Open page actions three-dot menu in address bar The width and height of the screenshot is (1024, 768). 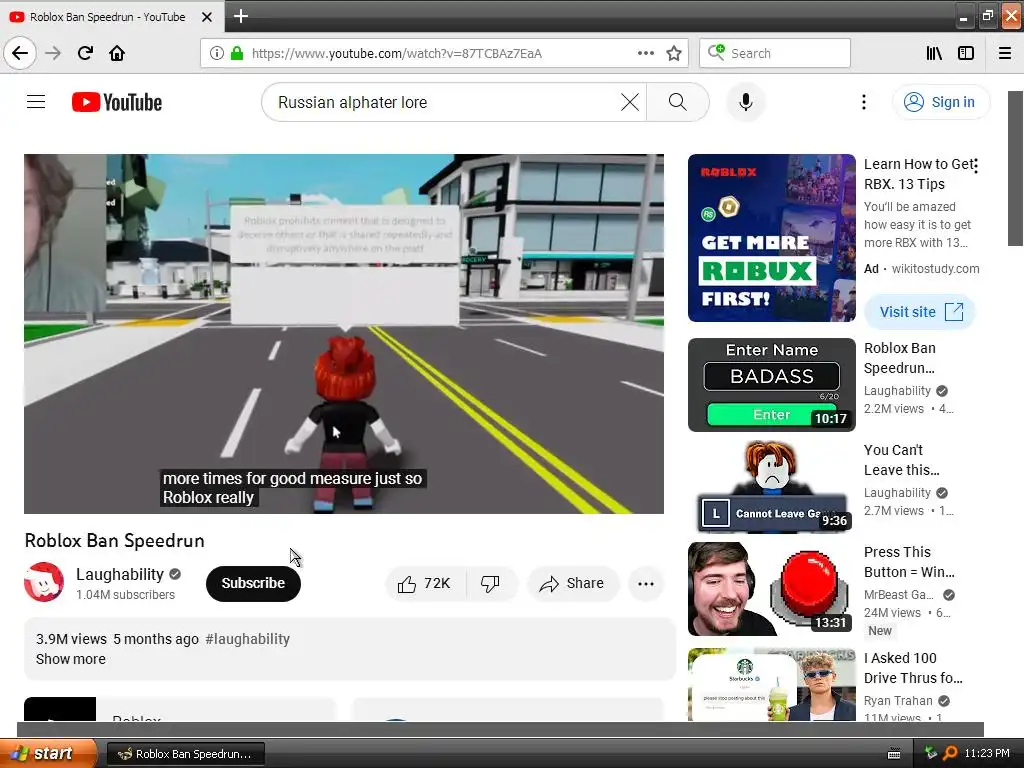click(x=646, y=53)
